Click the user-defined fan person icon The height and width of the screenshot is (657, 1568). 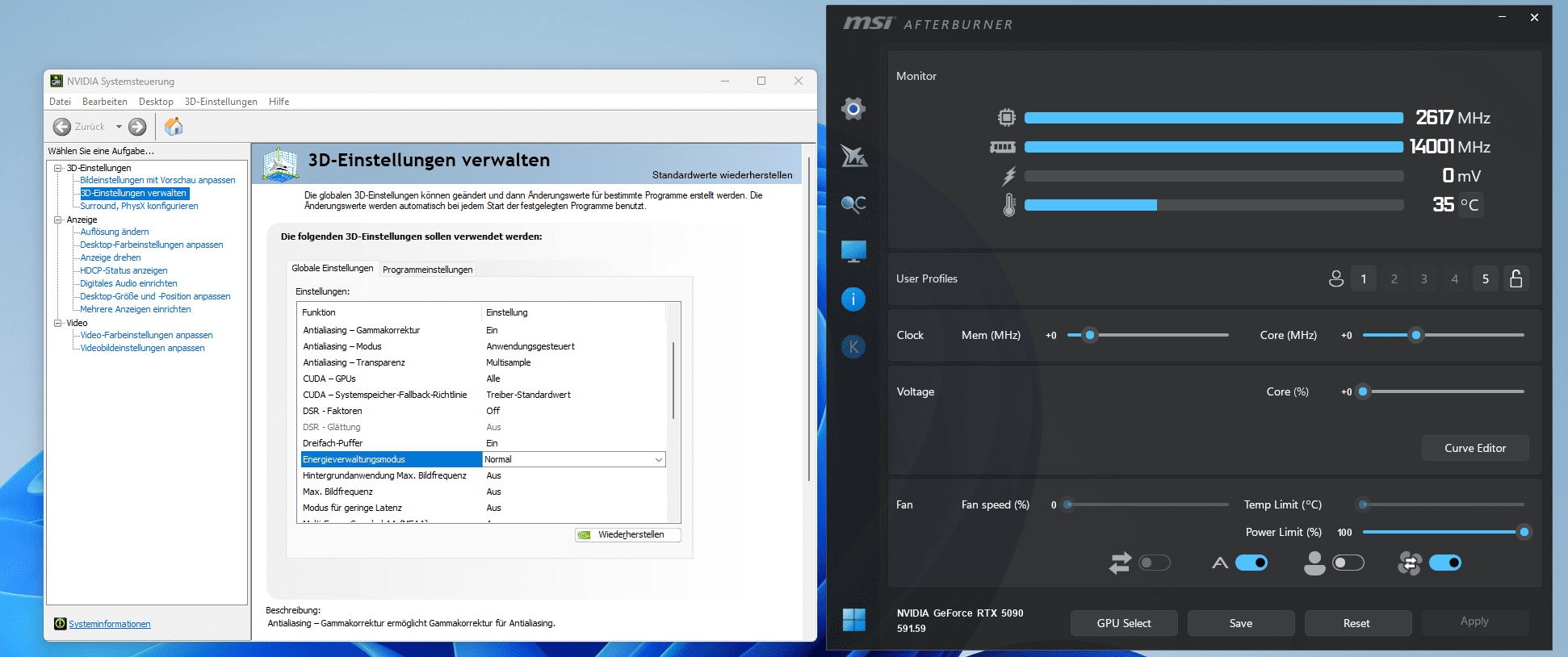[x=1314, y=563]
